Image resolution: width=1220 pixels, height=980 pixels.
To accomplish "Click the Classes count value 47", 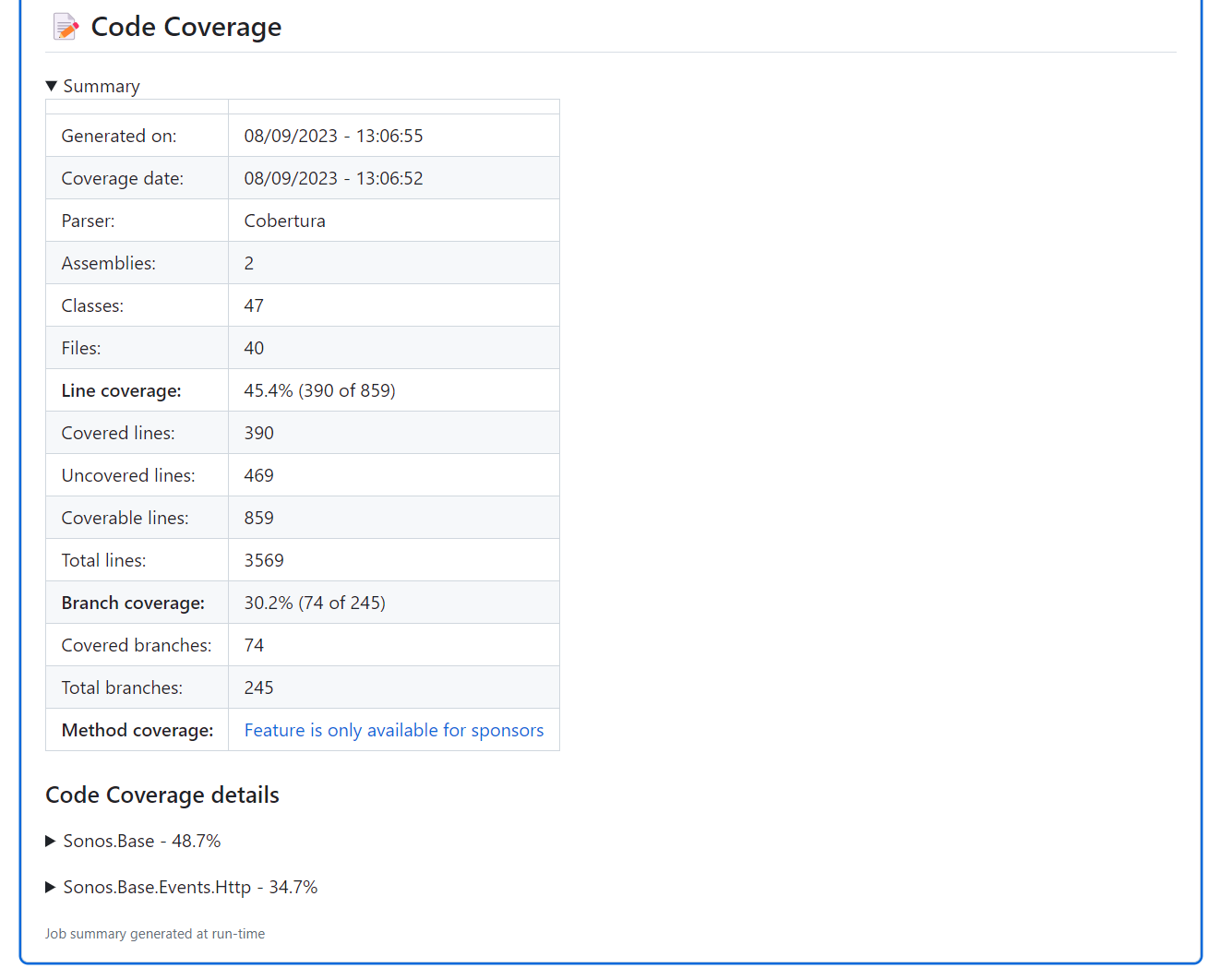I will [x=254, y=305].
